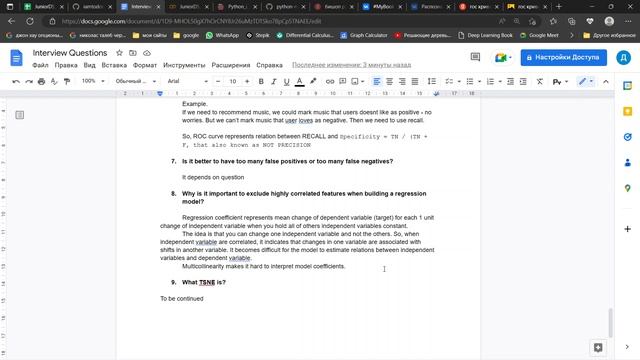Open the paragraph style dropdown
The height and width of the screenshot is (360, 640).
pyautogui.click(x=136, y=81)
